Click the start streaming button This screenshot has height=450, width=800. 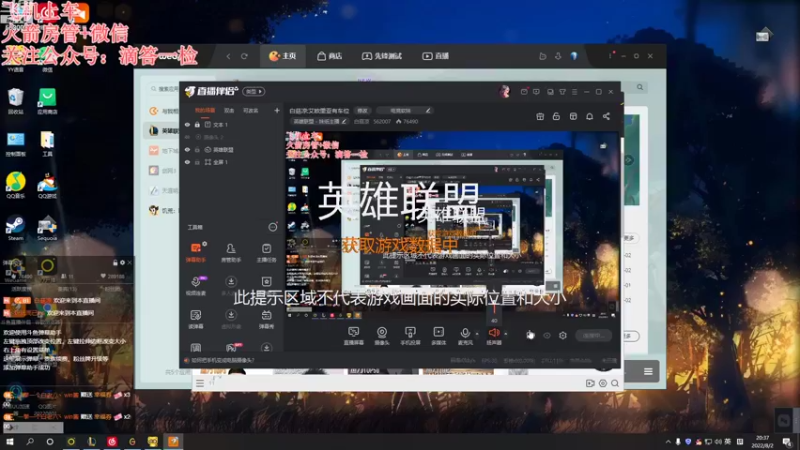pos(593,335)
